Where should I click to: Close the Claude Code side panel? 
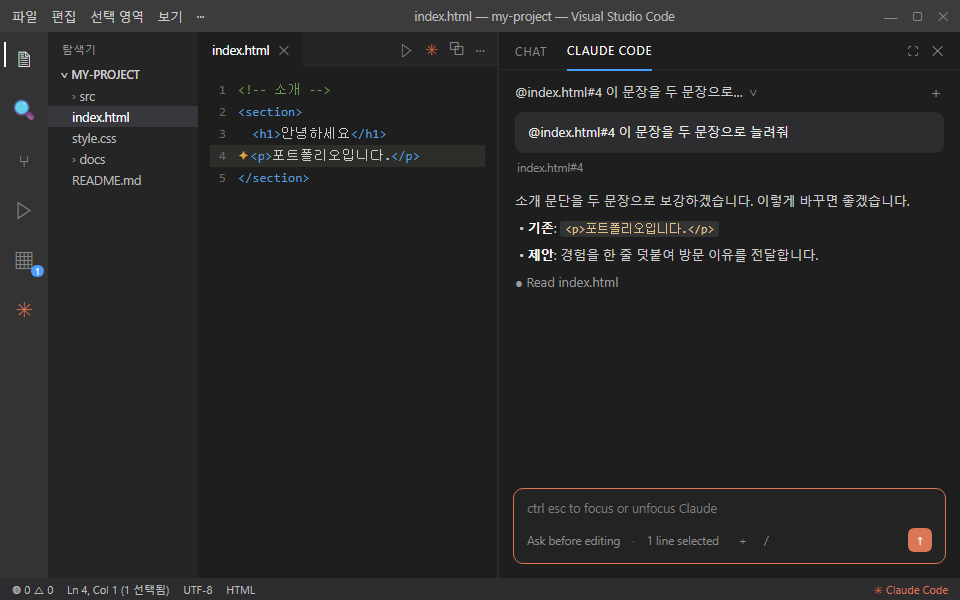coord(937,51)
